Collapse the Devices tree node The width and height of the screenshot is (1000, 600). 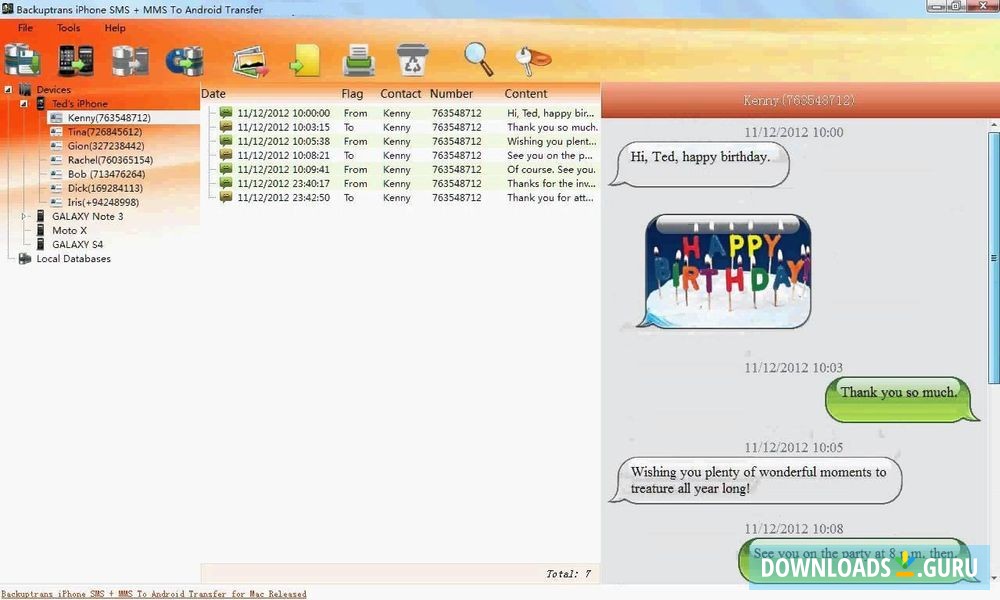[x=8, y=90]
